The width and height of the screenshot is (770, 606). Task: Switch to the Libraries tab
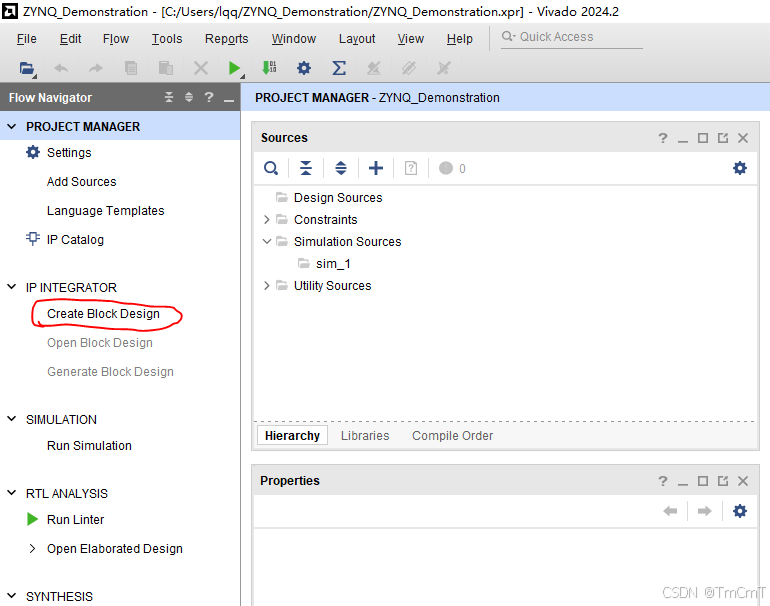(365, 436)
